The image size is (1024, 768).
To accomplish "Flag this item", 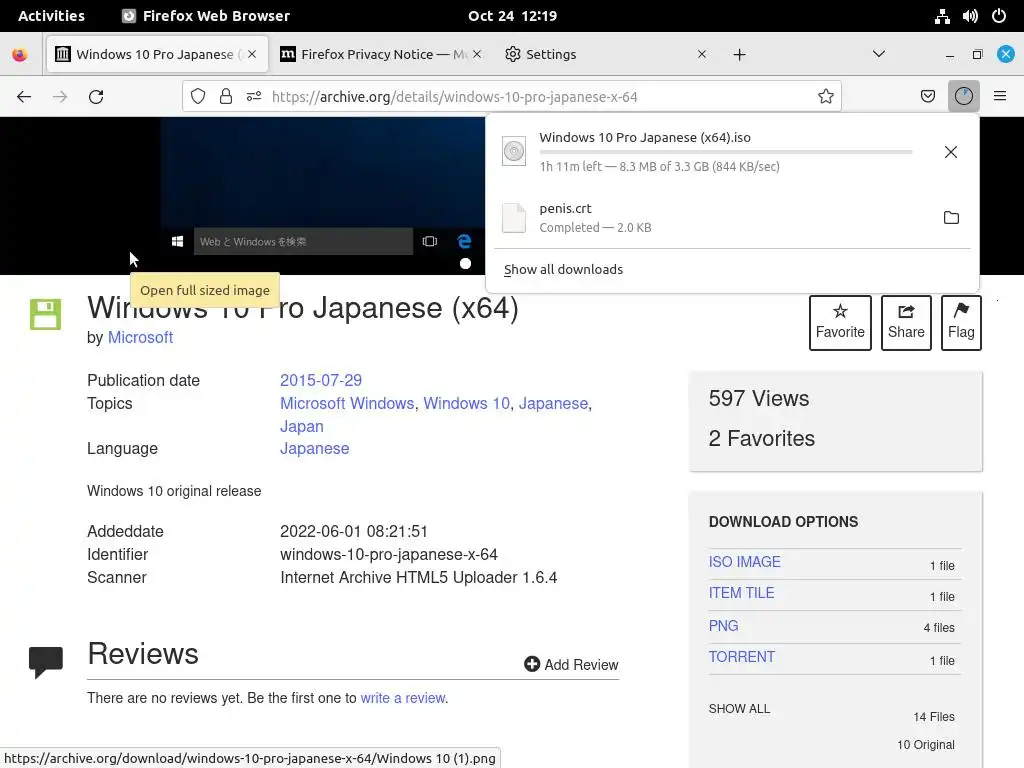I will (x=961, y=323).
